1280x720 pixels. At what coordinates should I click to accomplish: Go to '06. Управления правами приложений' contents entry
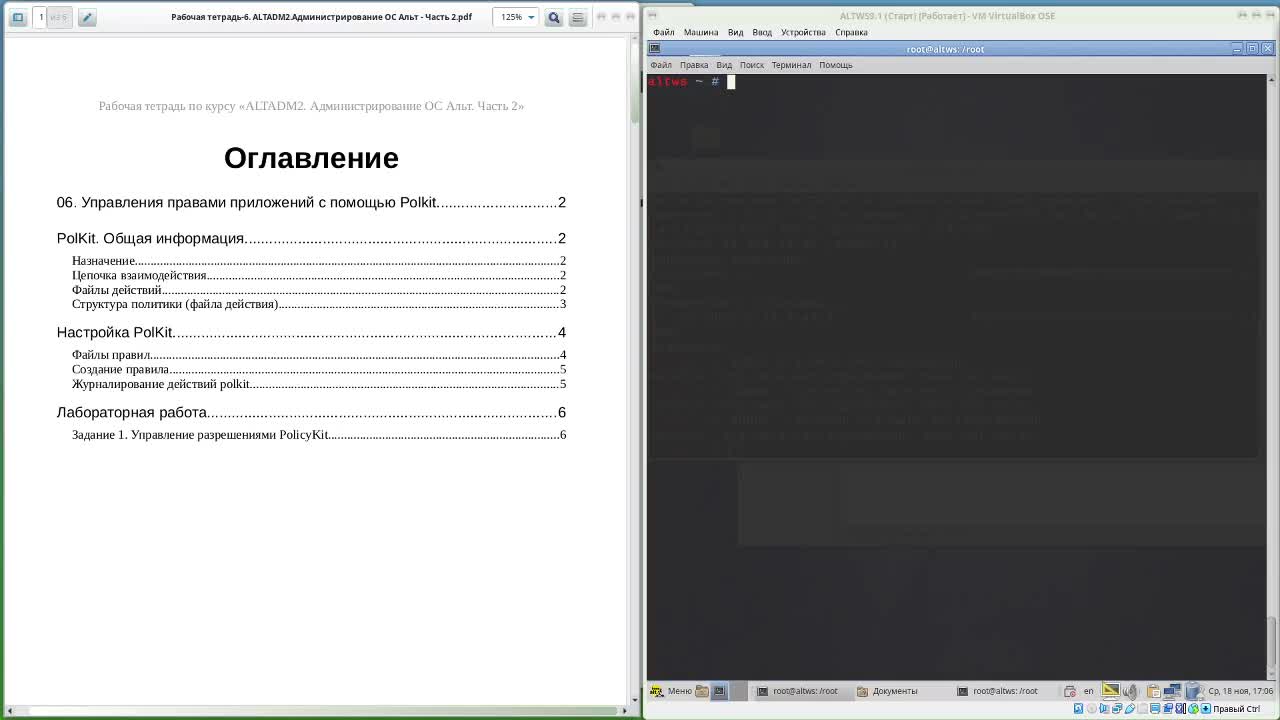pyautogui.click(x=311, y=202)
